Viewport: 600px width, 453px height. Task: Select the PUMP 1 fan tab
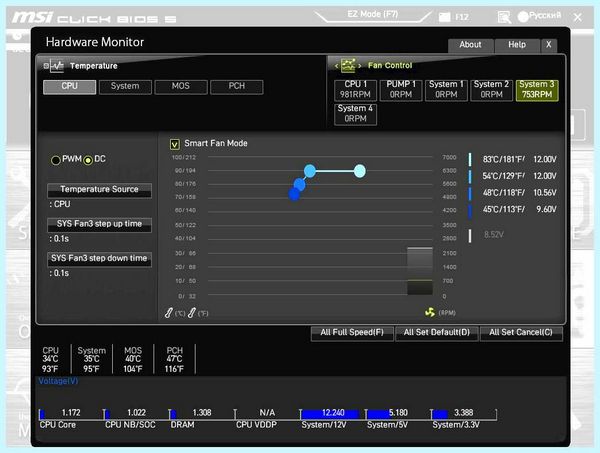(x=401, y=90)
